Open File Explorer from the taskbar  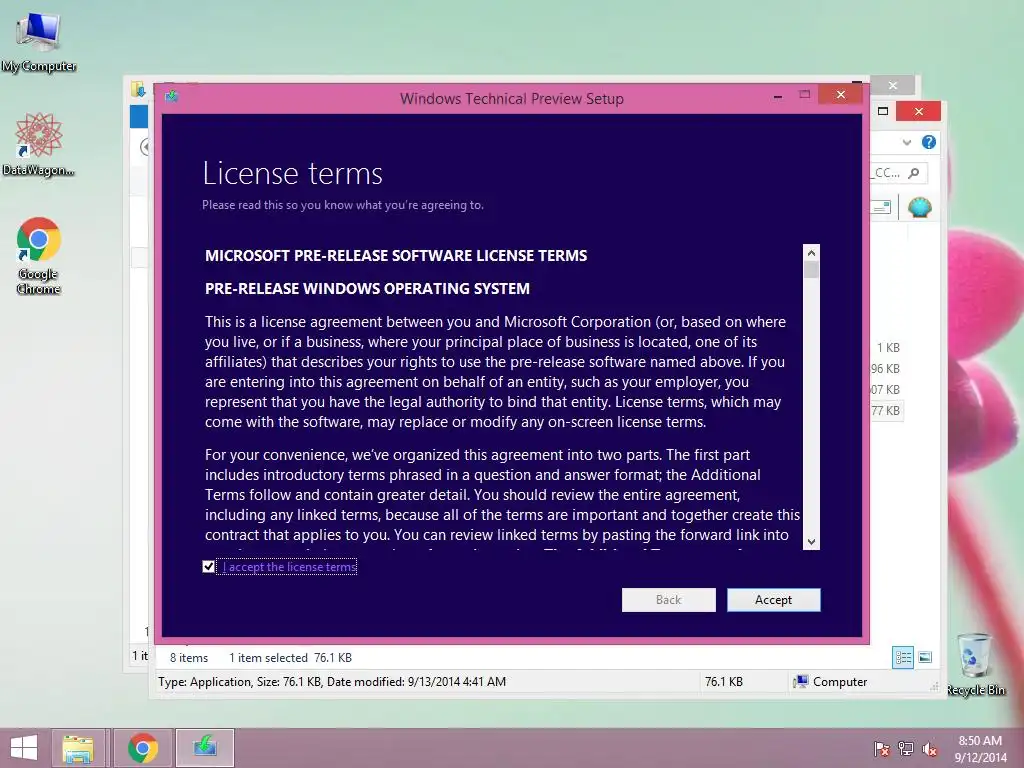(78, 748)
